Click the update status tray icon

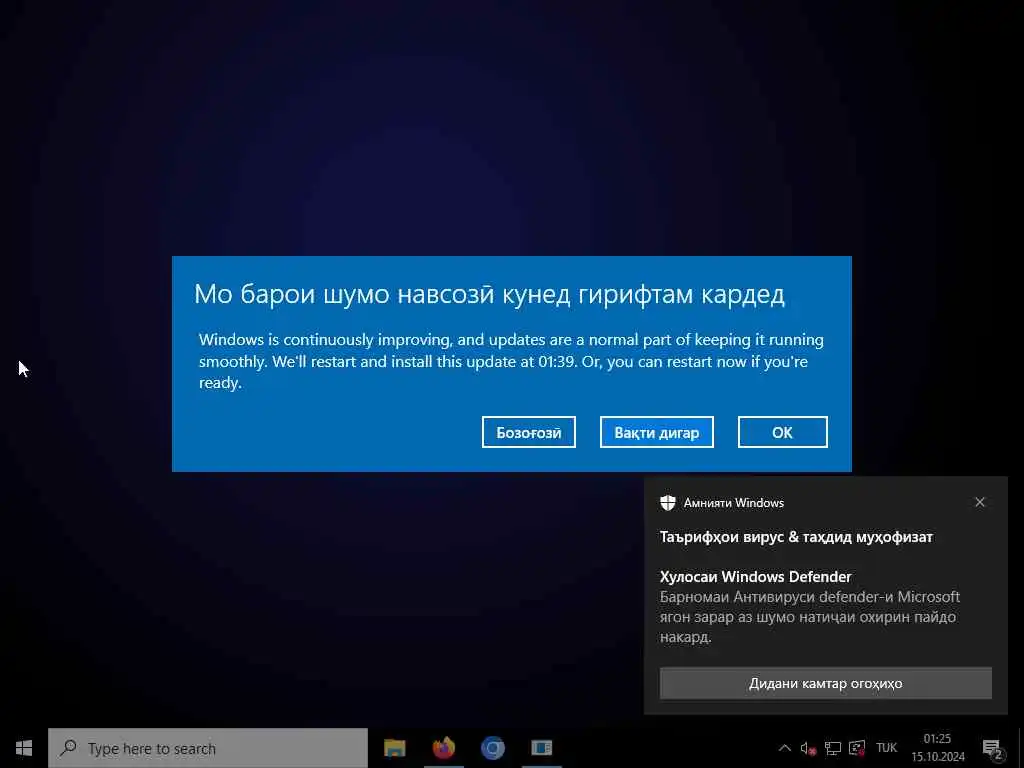pyautogui.click(x=857, y=748)
